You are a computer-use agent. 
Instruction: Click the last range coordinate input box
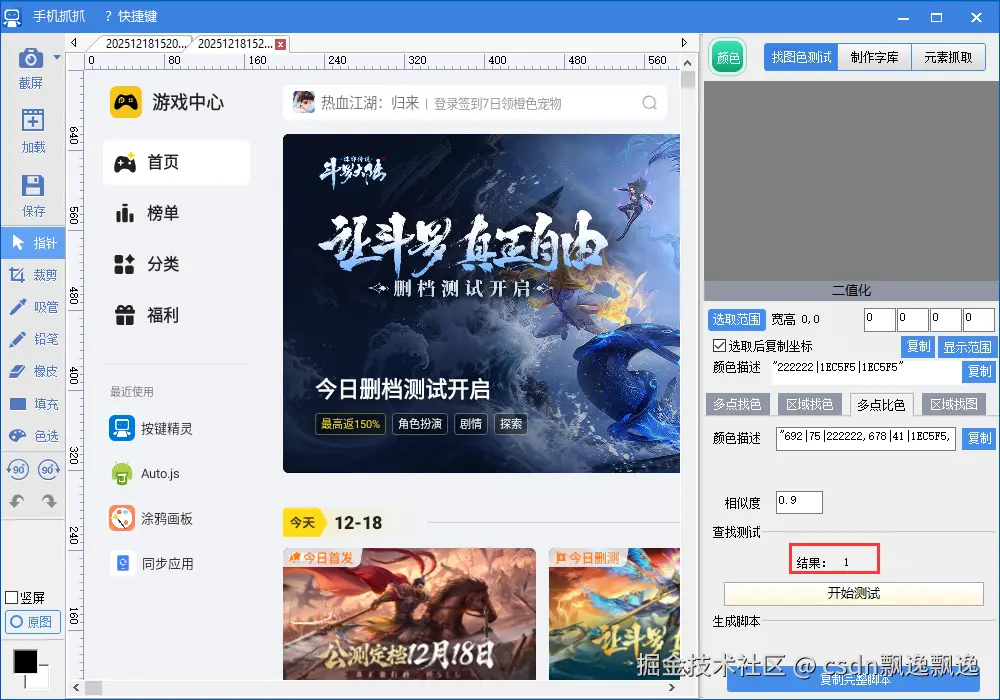coord(979,319)
